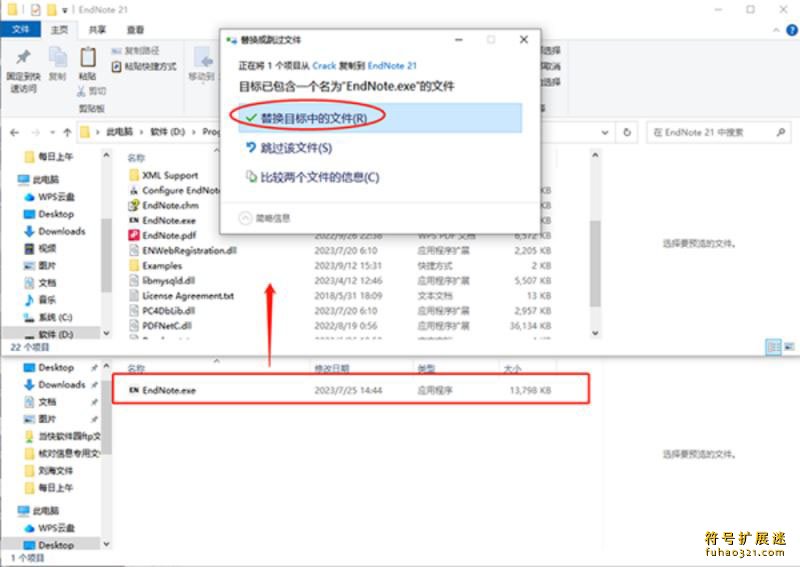800x567 pixels.
Task: Choose Skip this file option
Action: point(289,148)
